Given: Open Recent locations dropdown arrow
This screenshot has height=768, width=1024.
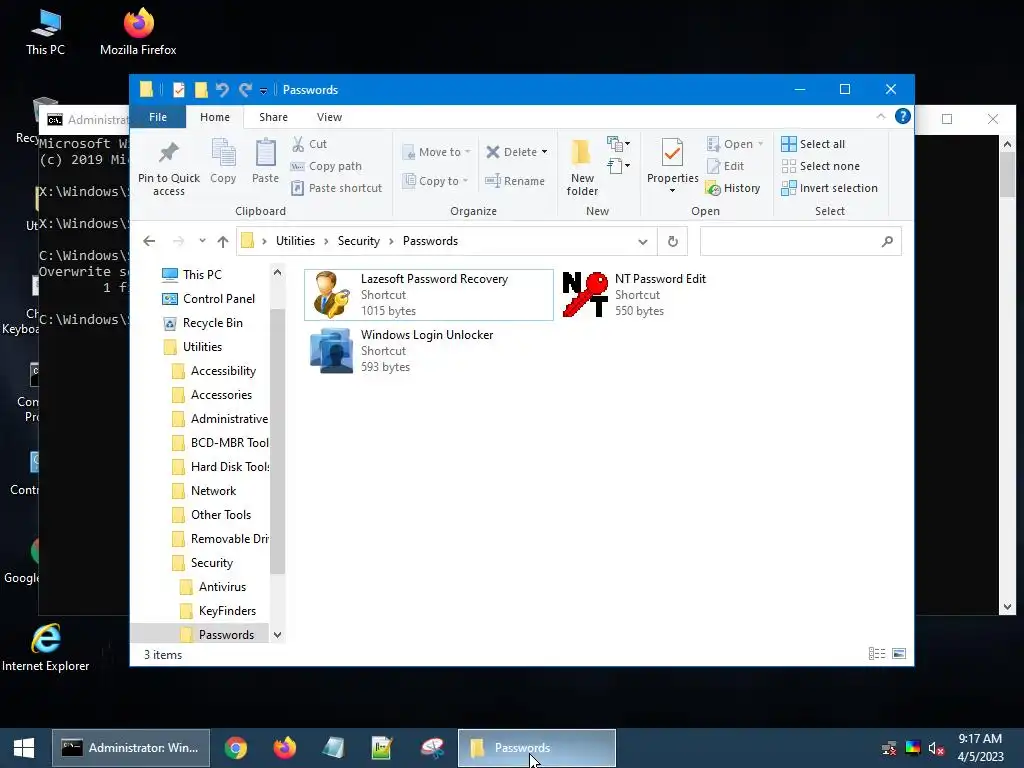Looking at the screenshot, I should coord(202,241).
